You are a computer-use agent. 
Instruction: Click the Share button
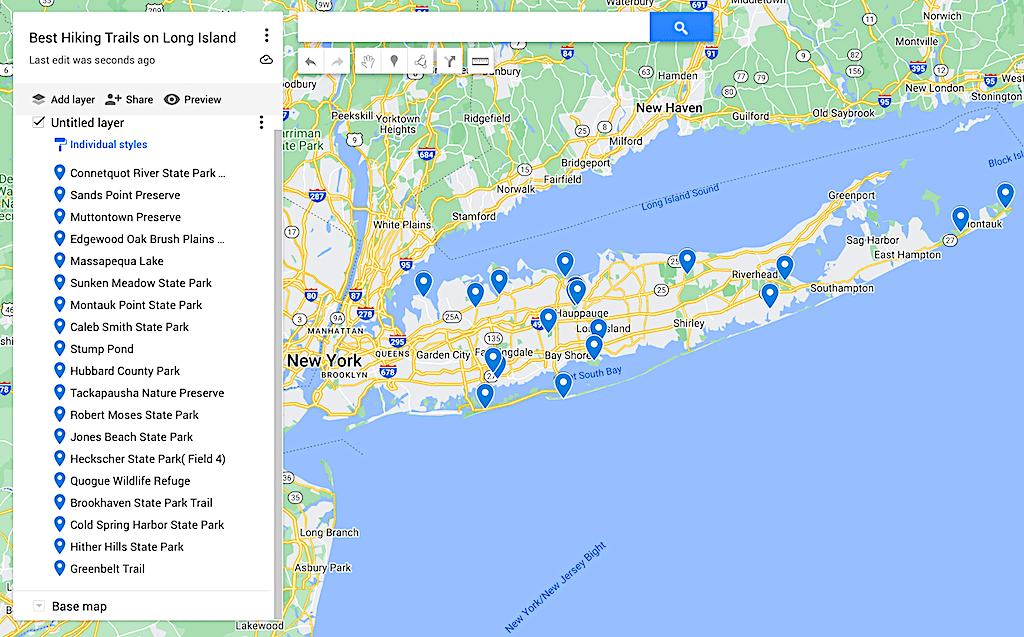click(129, 99)
